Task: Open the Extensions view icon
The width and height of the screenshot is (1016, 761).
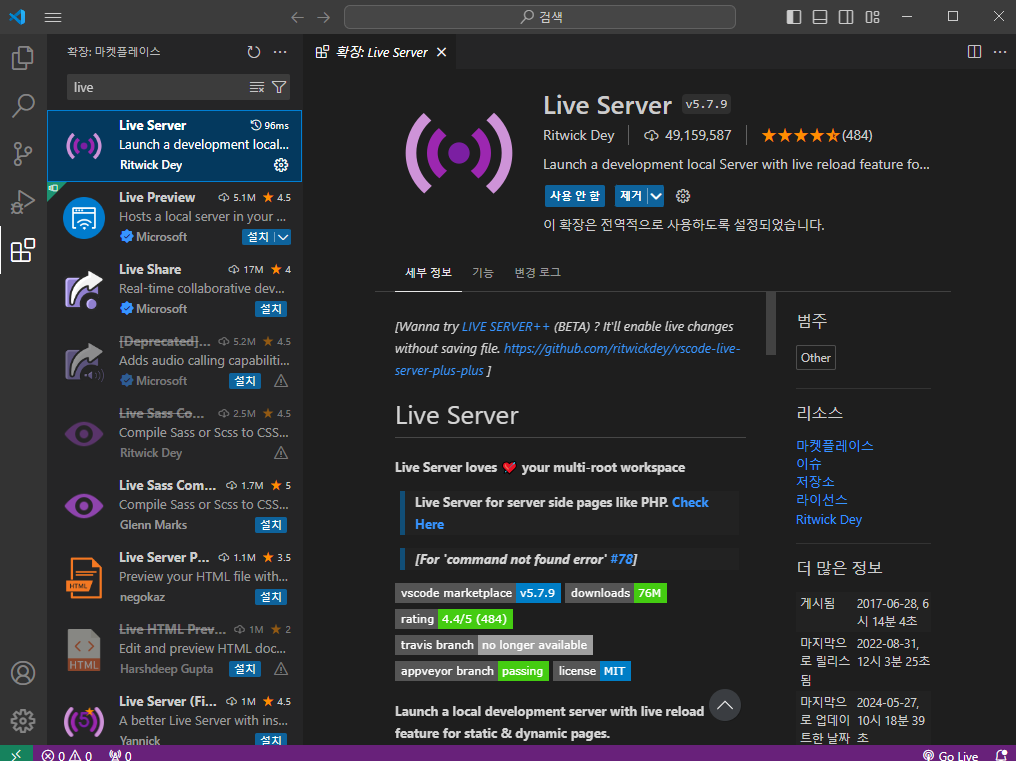Action: click(x=23, y=250)
